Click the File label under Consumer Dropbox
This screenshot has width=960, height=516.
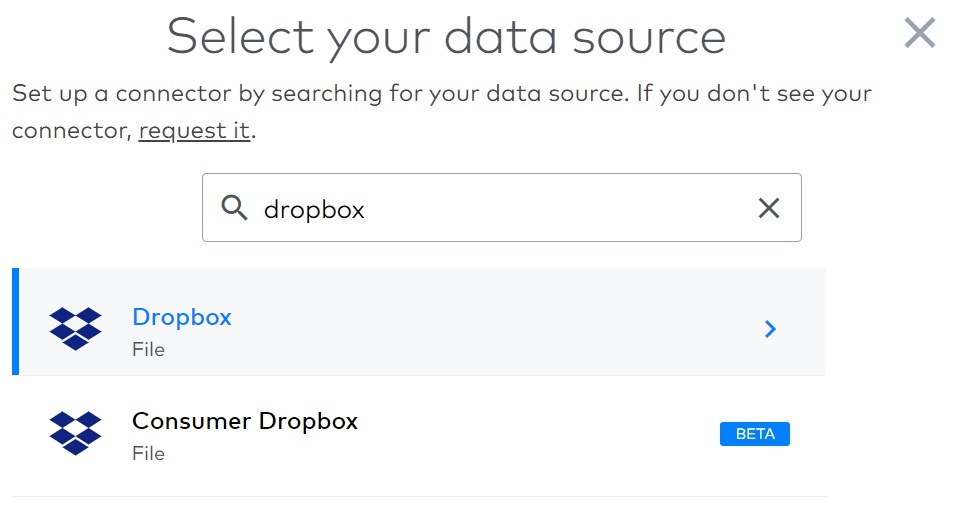pos(148,454)
